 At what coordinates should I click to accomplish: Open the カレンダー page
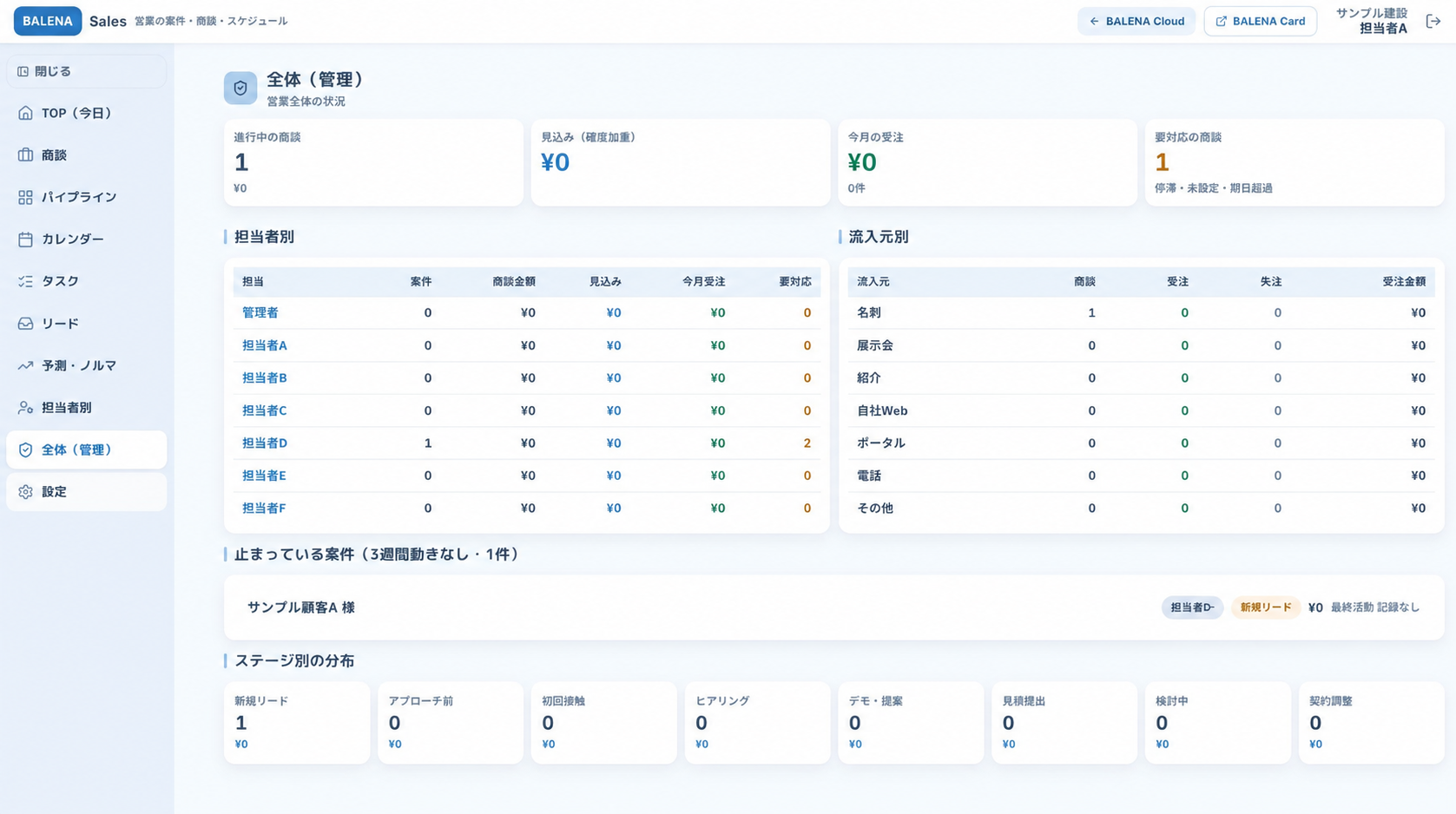pyautogui.click(x=86, y=240)
